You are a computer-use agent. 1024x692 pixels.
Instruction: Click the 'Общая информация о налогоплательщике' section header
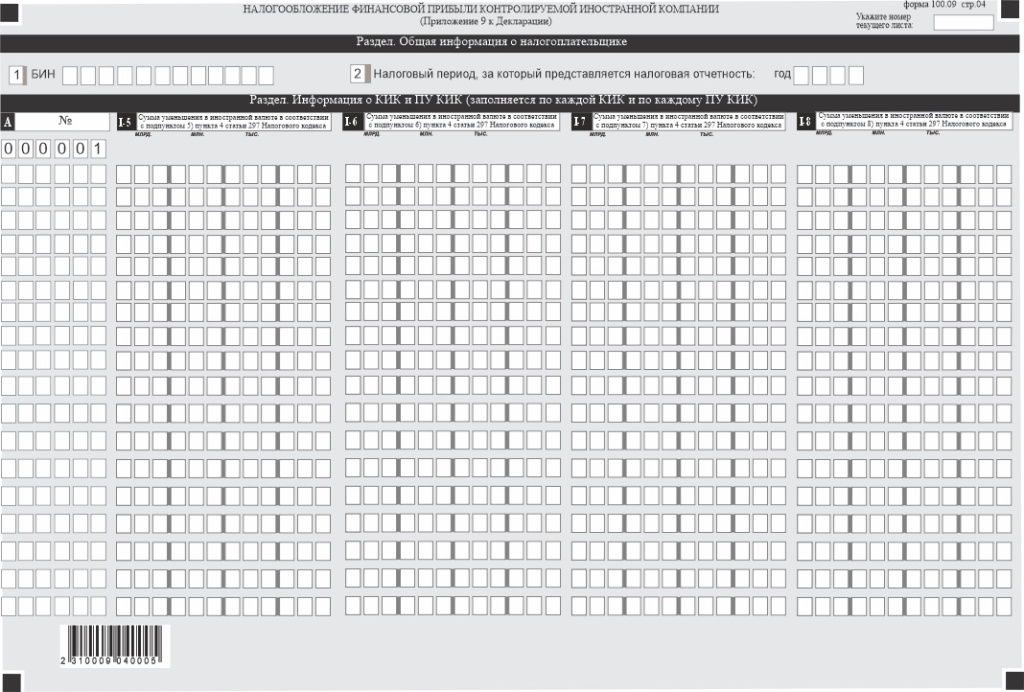(x=491, y=43)
